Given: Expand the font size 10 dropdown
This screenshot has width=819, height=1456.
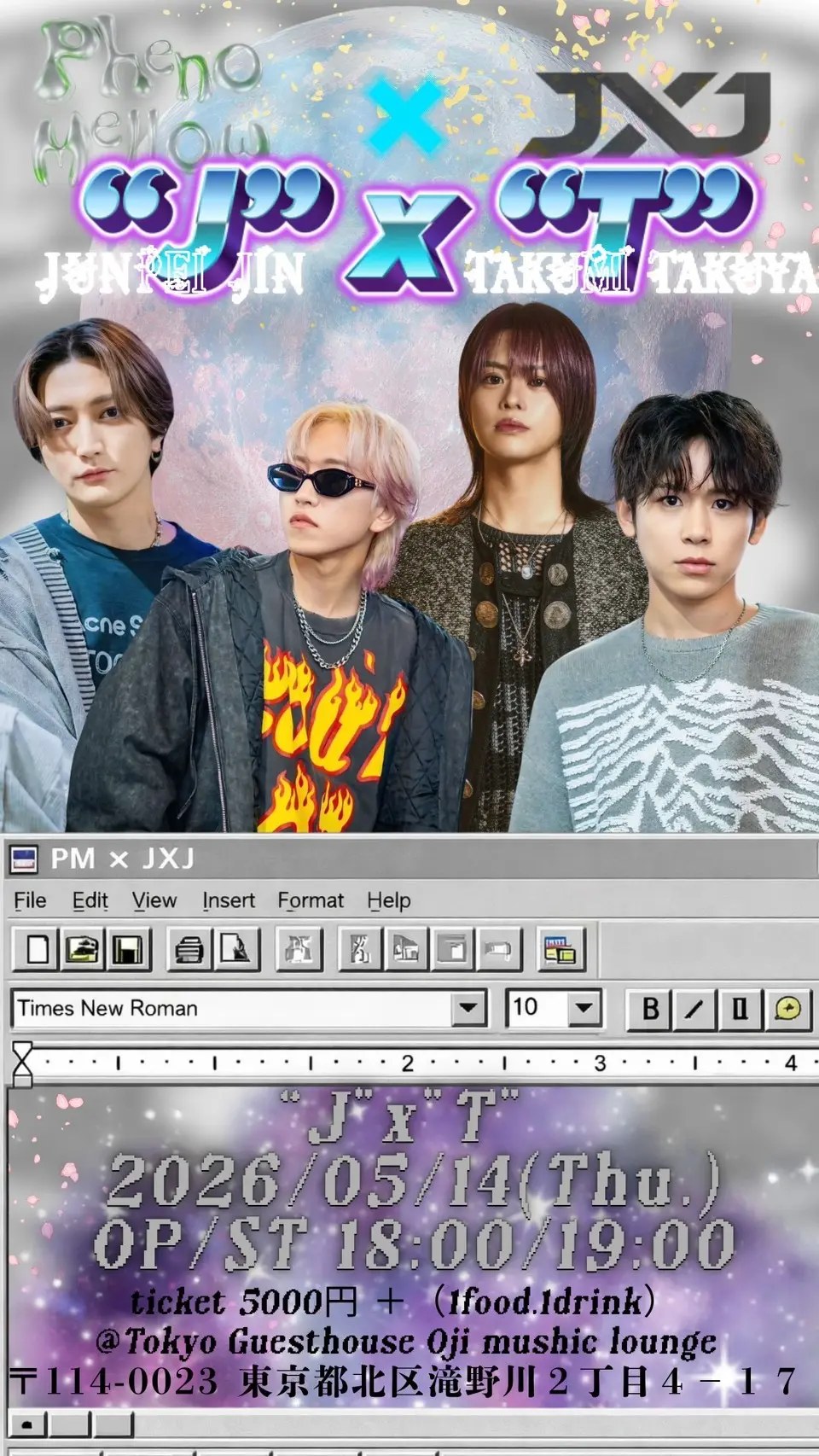Looking at the screenshot, I should (x=584, y=1008).
